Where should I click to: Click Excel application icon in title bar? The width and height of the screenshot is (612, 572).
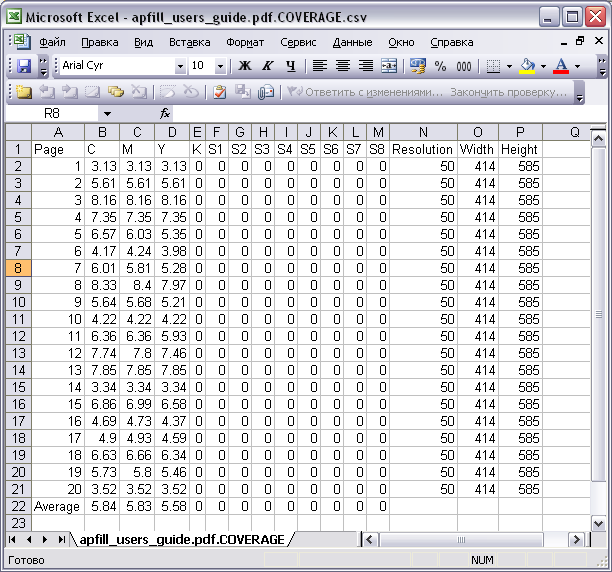pyautogui.click(x=14, y=17)
